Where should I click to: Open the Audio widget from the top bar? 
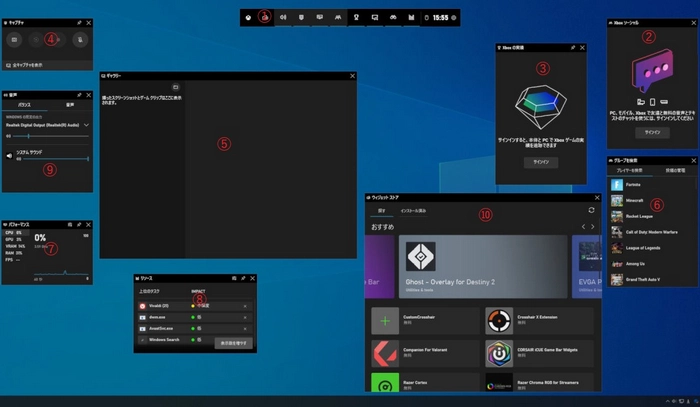point(283,17)
